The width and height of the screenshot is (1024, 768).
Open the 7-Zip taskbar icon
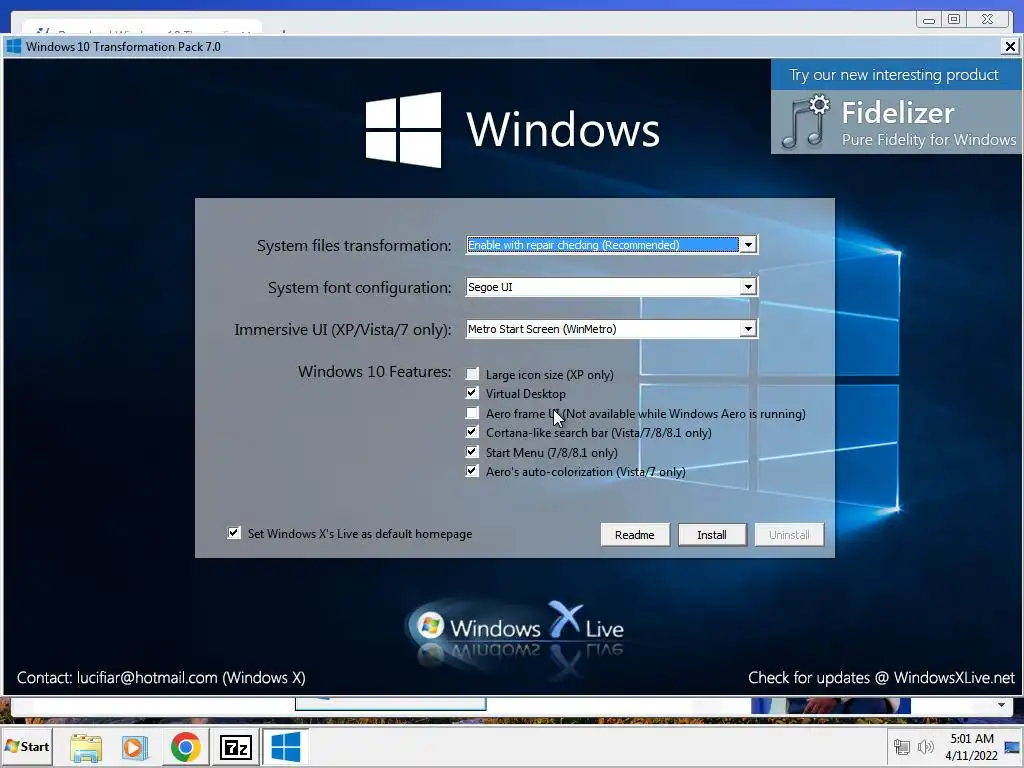pos(236,746)
